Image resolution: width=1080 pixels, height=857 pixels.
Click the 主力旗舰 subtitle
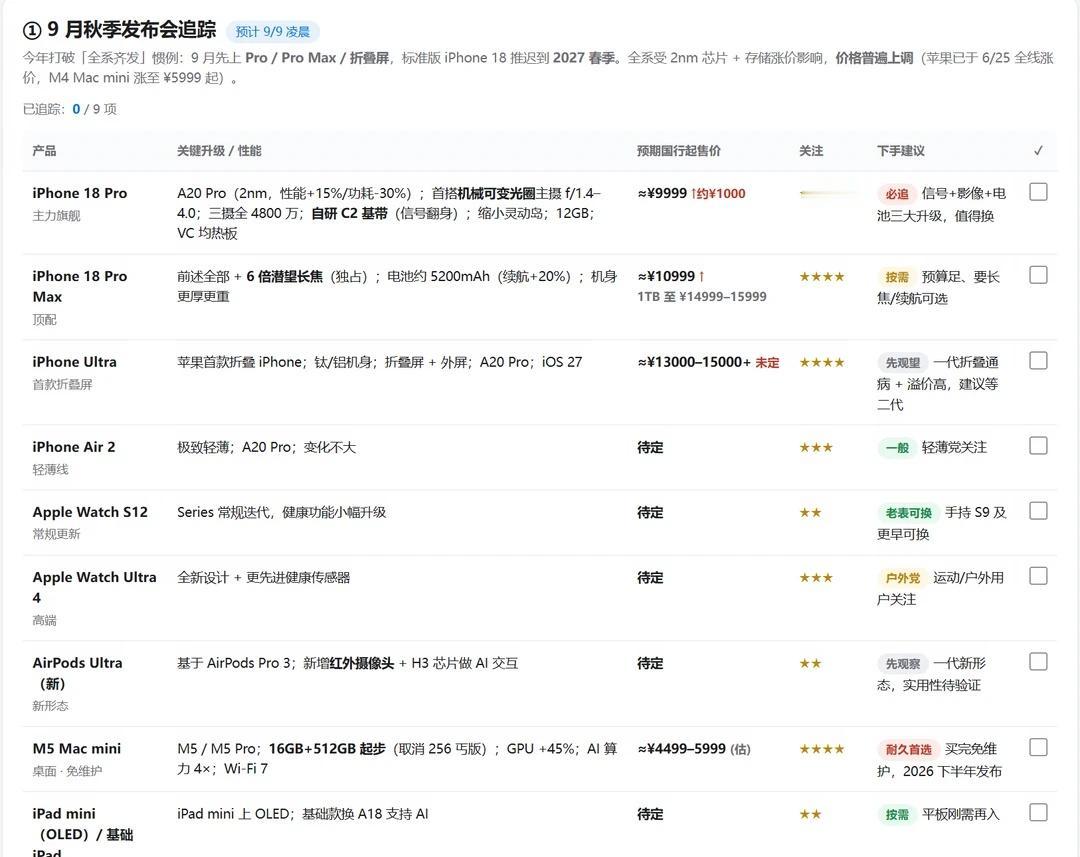[56, 216]
